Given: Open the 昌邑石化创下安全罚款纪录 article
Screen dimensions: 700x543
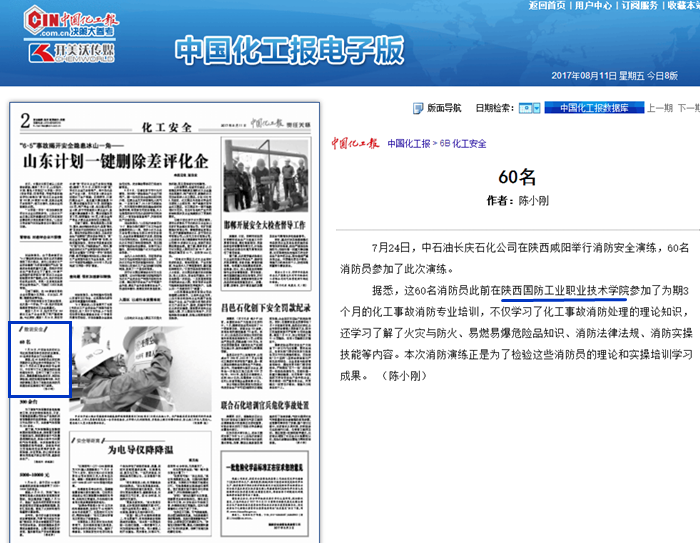Looking at the screenshot, I should pyautogui.click(x=266, y=308).
